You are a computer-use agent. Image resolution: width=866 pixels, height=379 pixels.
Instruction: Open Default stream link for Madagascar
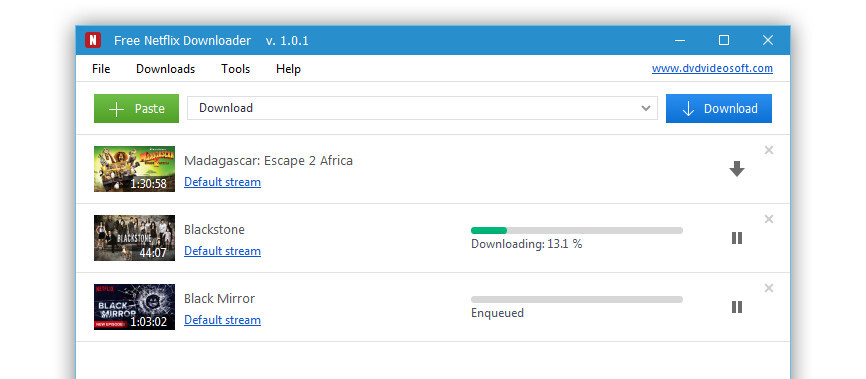223,182
